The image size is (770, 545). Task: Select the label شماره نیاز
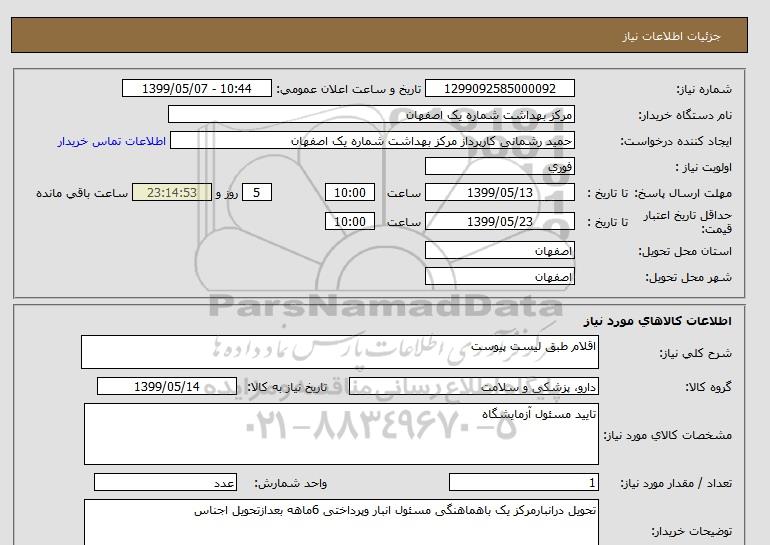pos(704,89)
